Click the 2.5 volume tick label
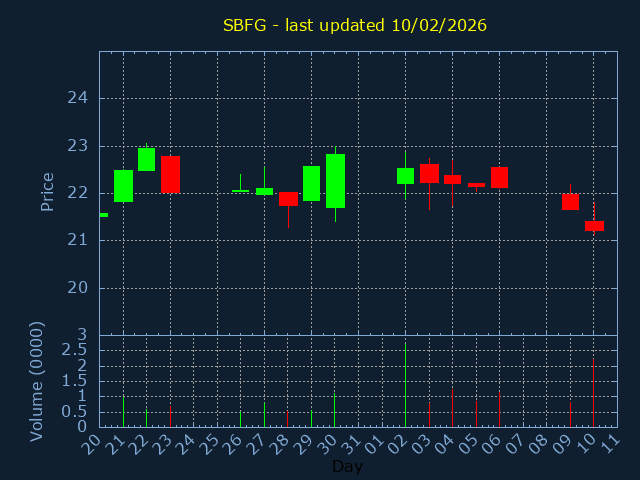640x480 pixels. click(x=75, y=350)
